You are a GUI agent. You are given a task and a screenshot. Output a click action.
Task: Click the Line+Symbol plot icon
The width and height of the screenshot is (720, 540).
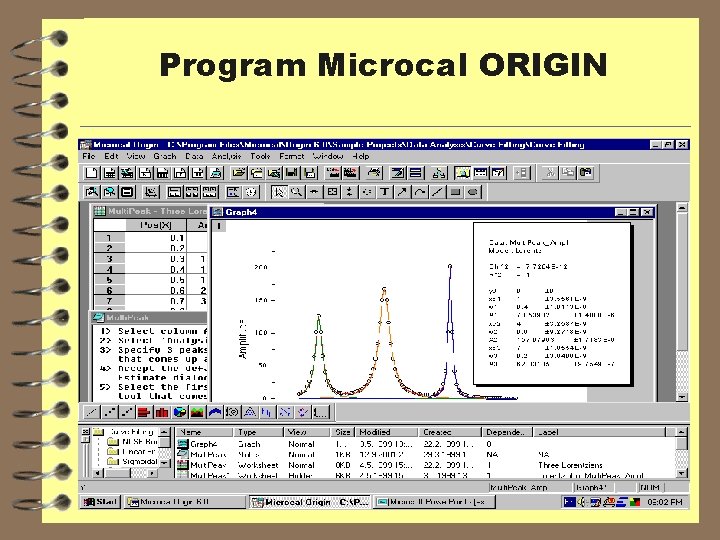tap(127, 412)
